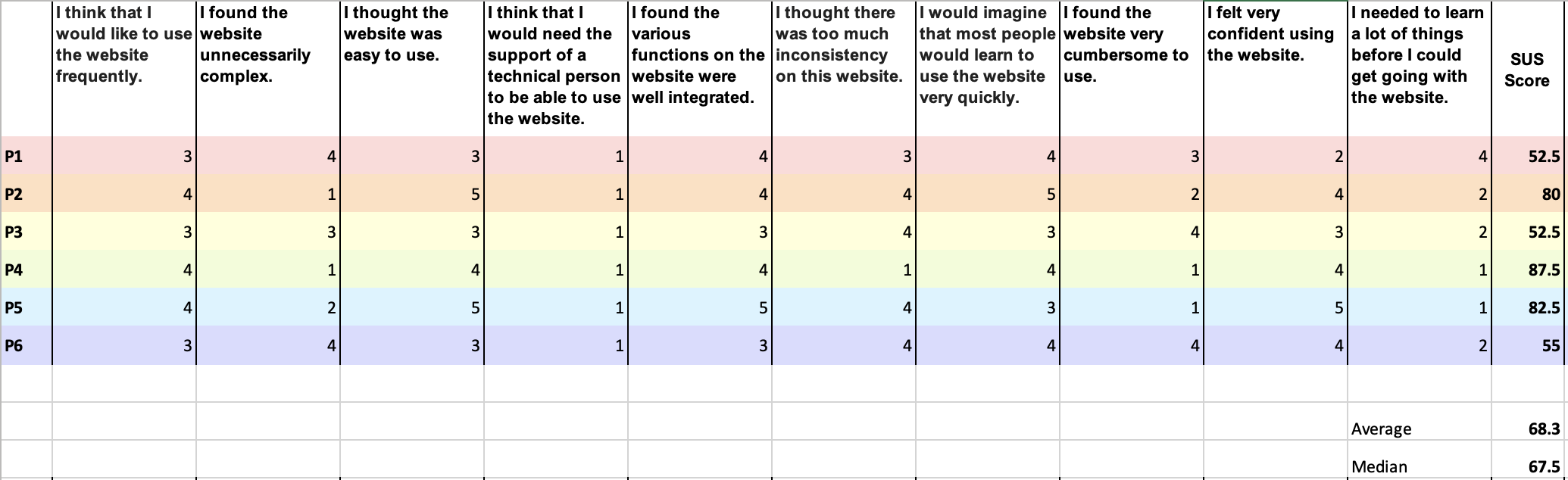Select the P6 row label
The image size is (1568, 480).
26,346
